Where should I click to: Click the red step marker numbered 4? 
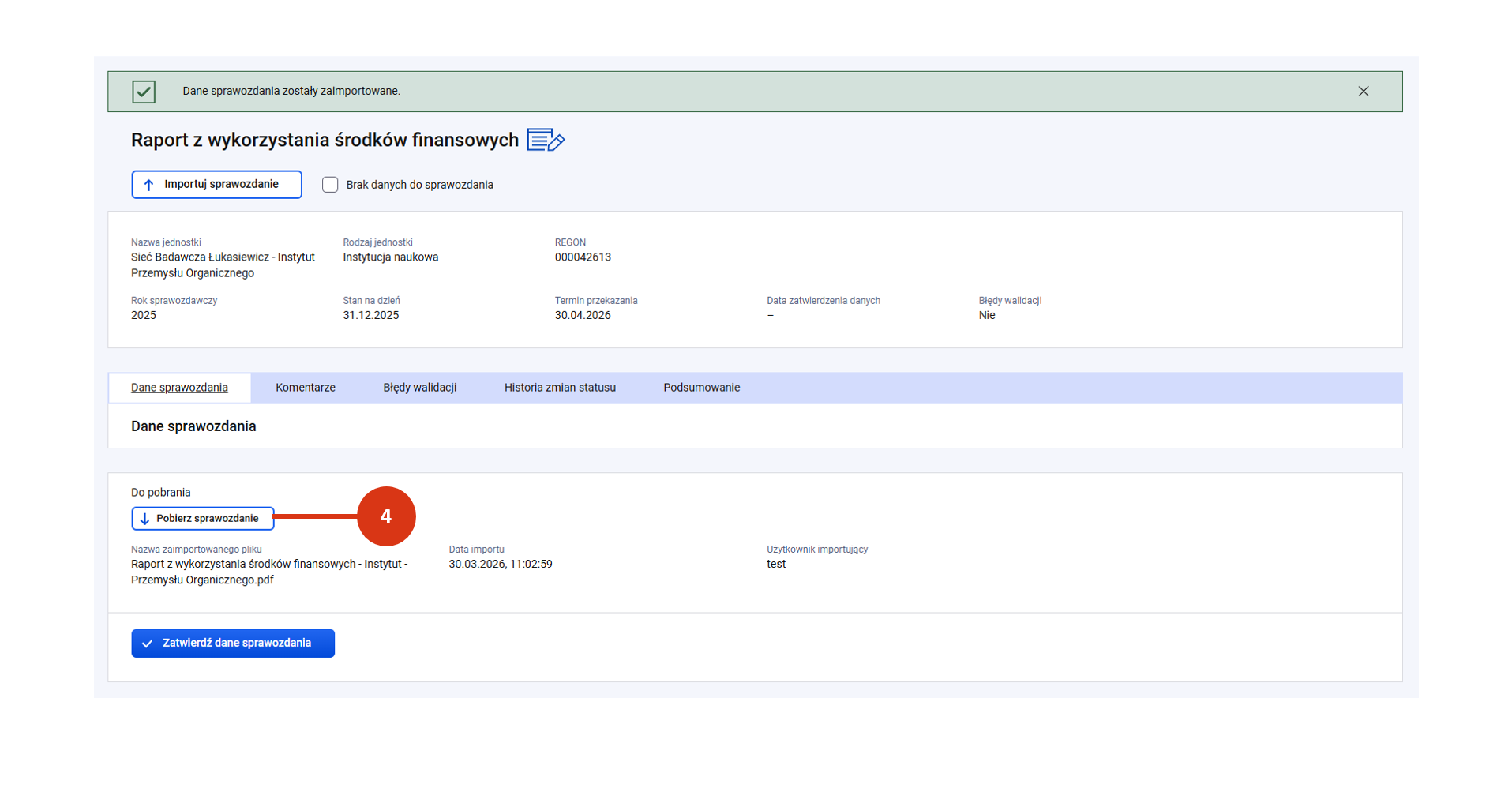386,516
